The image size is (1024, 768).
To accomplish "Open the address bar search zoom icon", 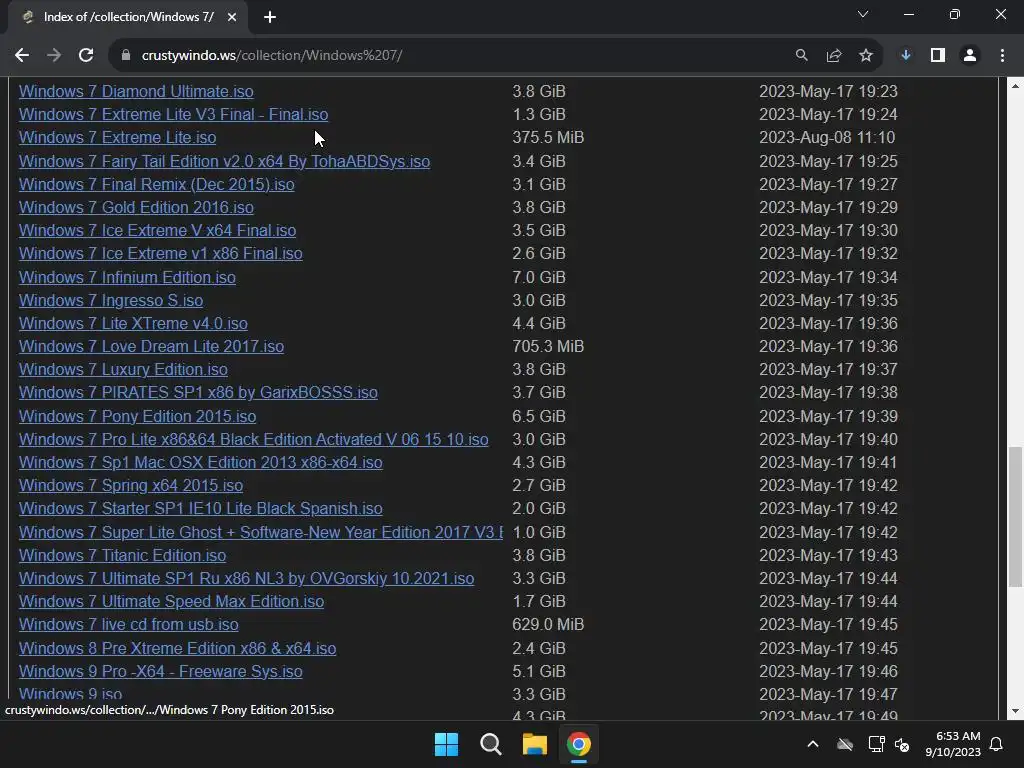I will pyautogui.click(x=801, y=56).
